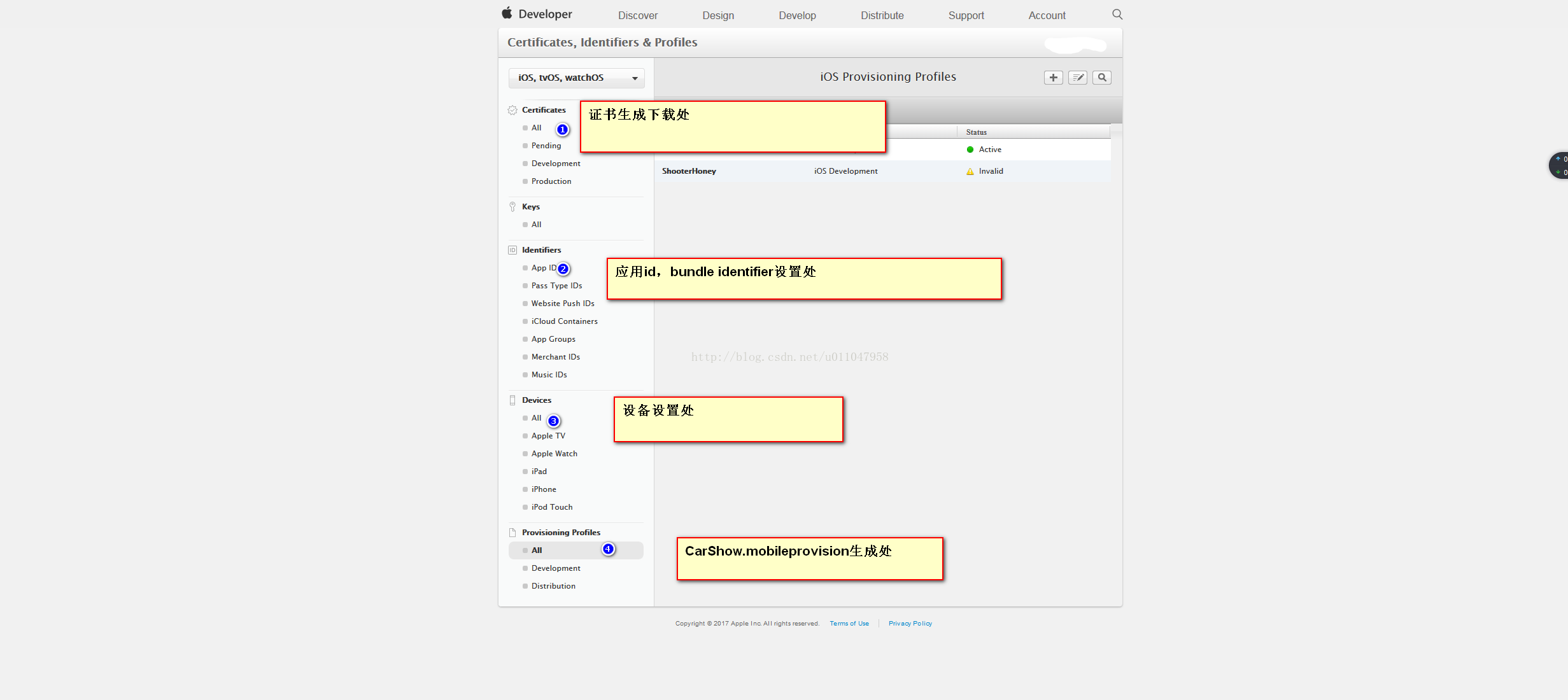Viewport: 1568px width, 700px height.
Task: Click the Provisioning Profiles section heading
Action: pos(561,533)
